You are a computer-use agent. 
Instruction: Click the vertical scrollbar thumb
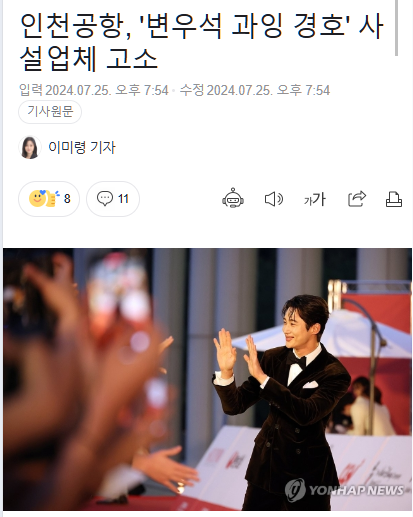coord(396,28)
